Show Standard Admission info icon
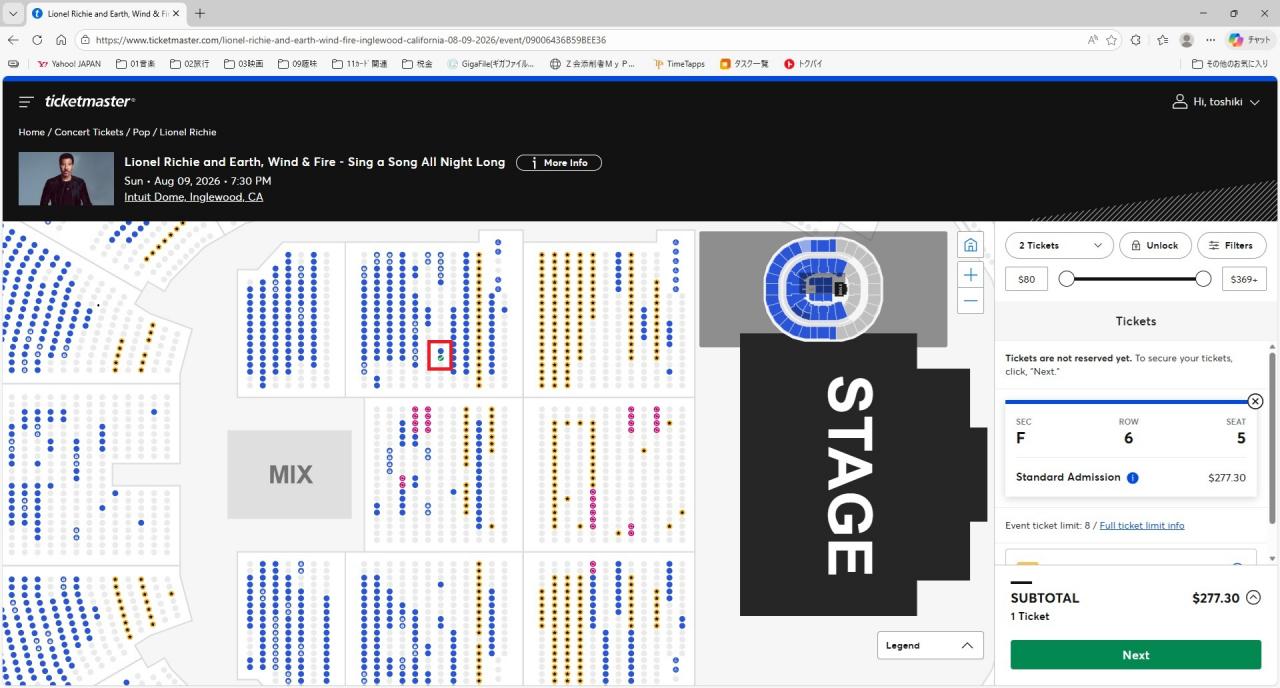 coord(1132,478)
